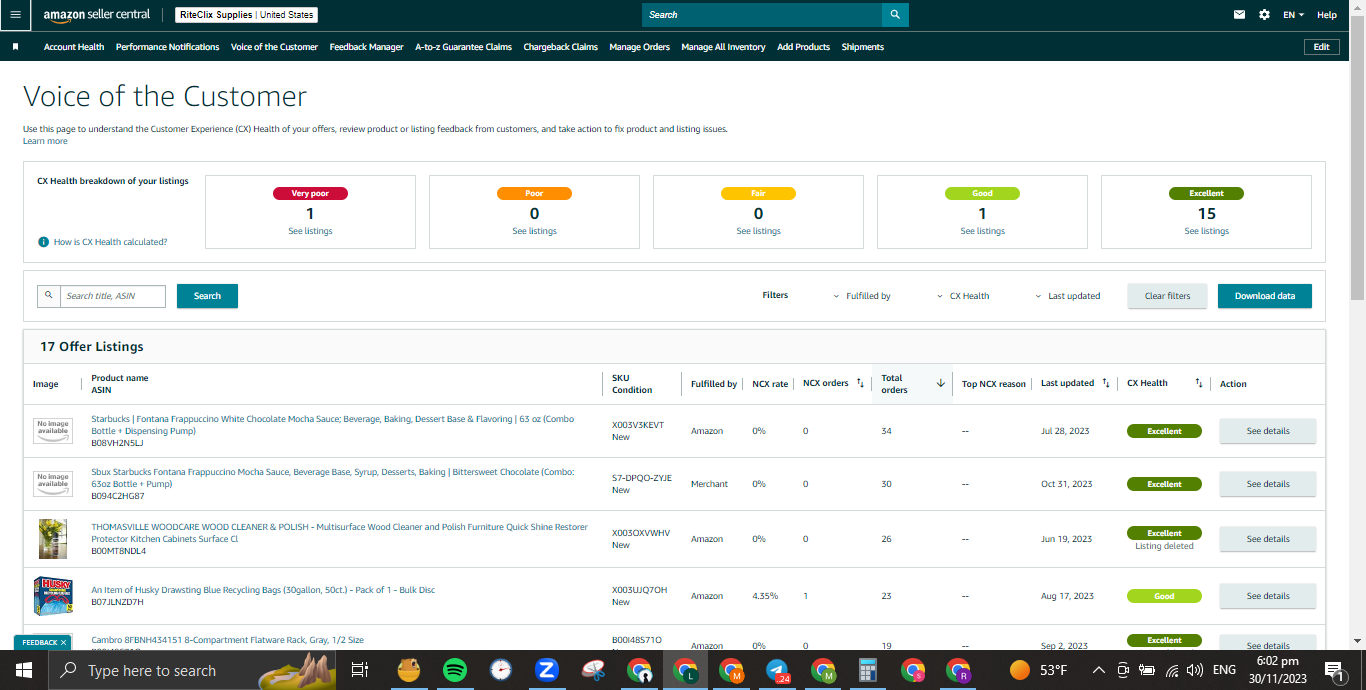Click the search magnifier button in header

[x=895, y=15]
